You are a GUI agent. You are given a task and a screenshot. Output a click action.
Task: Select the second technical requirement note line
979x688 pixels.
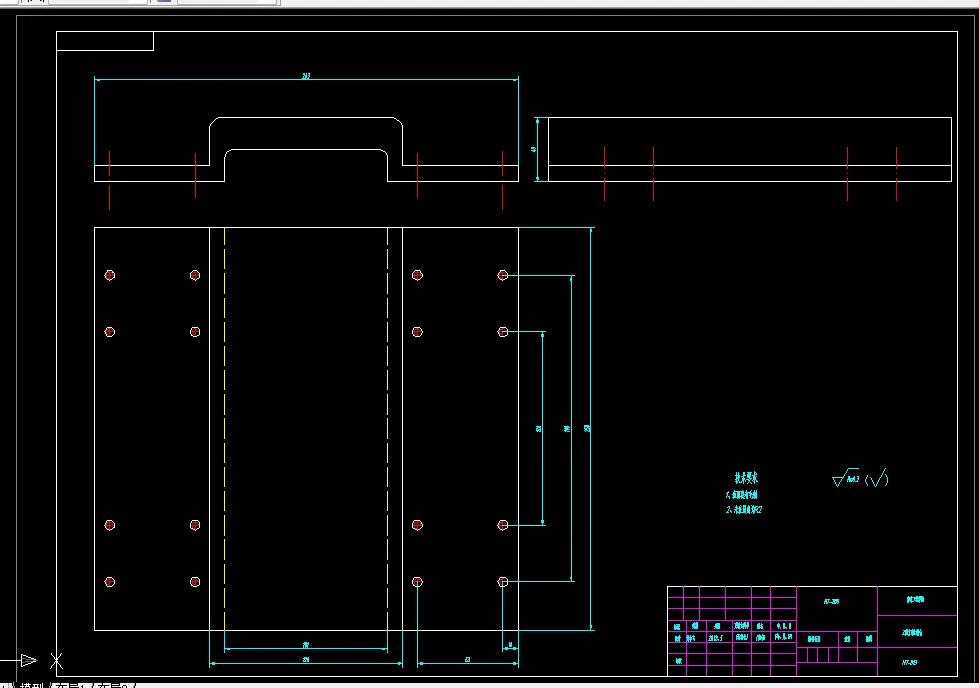(744, 509)
